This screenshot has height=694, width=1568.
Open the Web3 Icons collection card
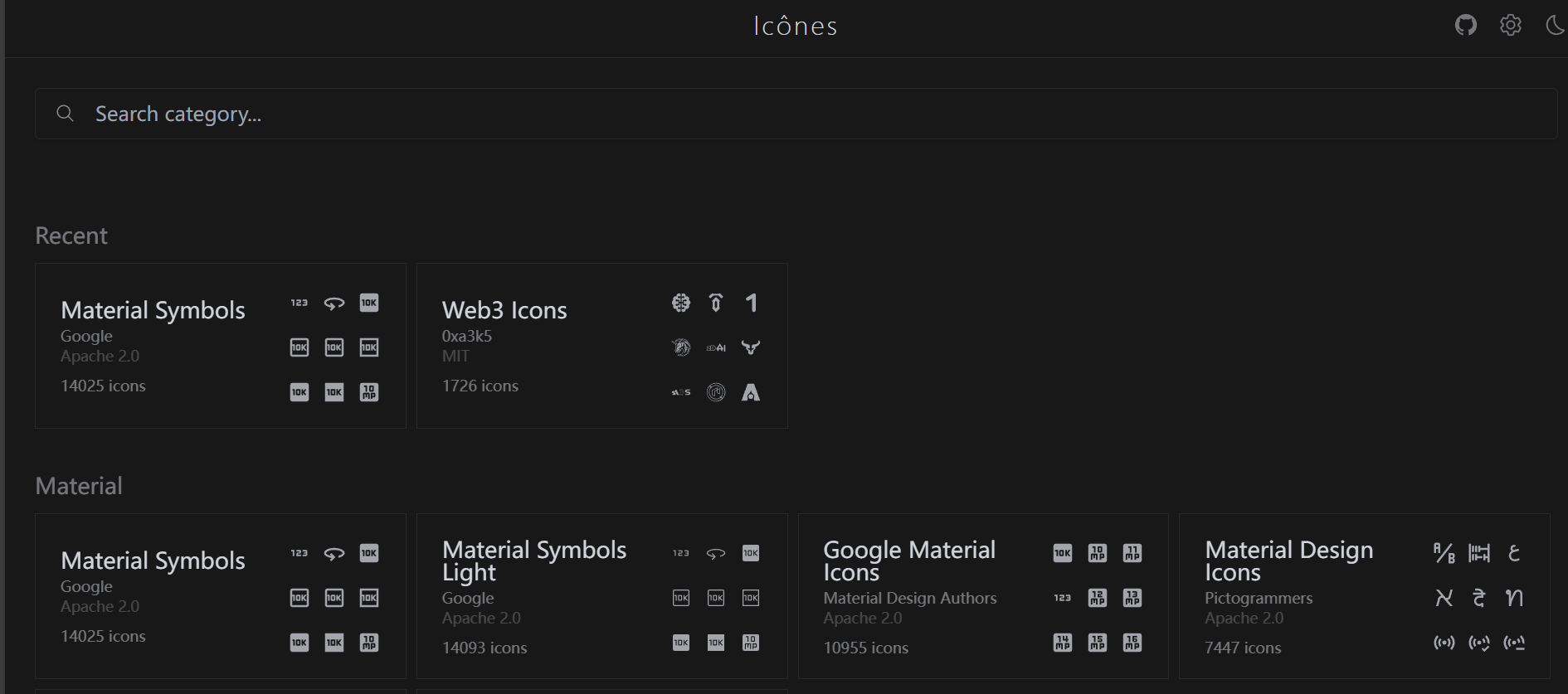click(601, 346)
